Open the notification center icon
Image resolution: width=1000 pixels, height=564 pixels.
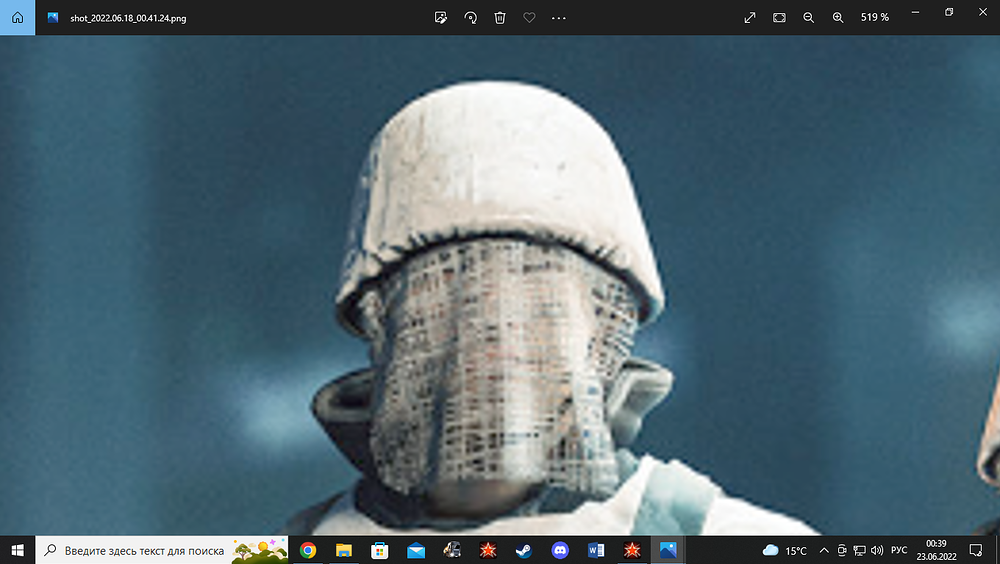click(976, 550)
